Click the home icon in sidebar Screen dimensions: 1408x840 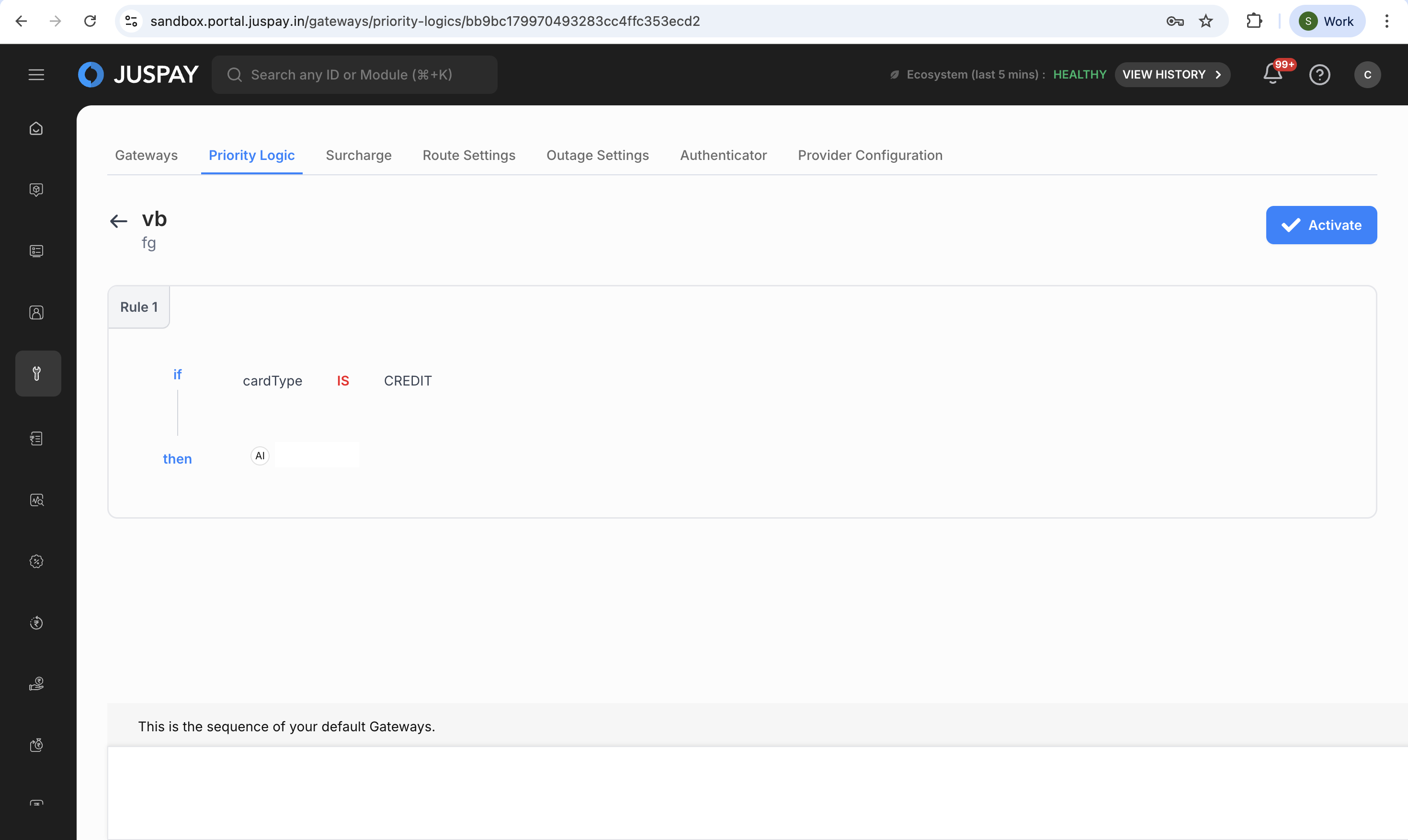click(36, 129)
